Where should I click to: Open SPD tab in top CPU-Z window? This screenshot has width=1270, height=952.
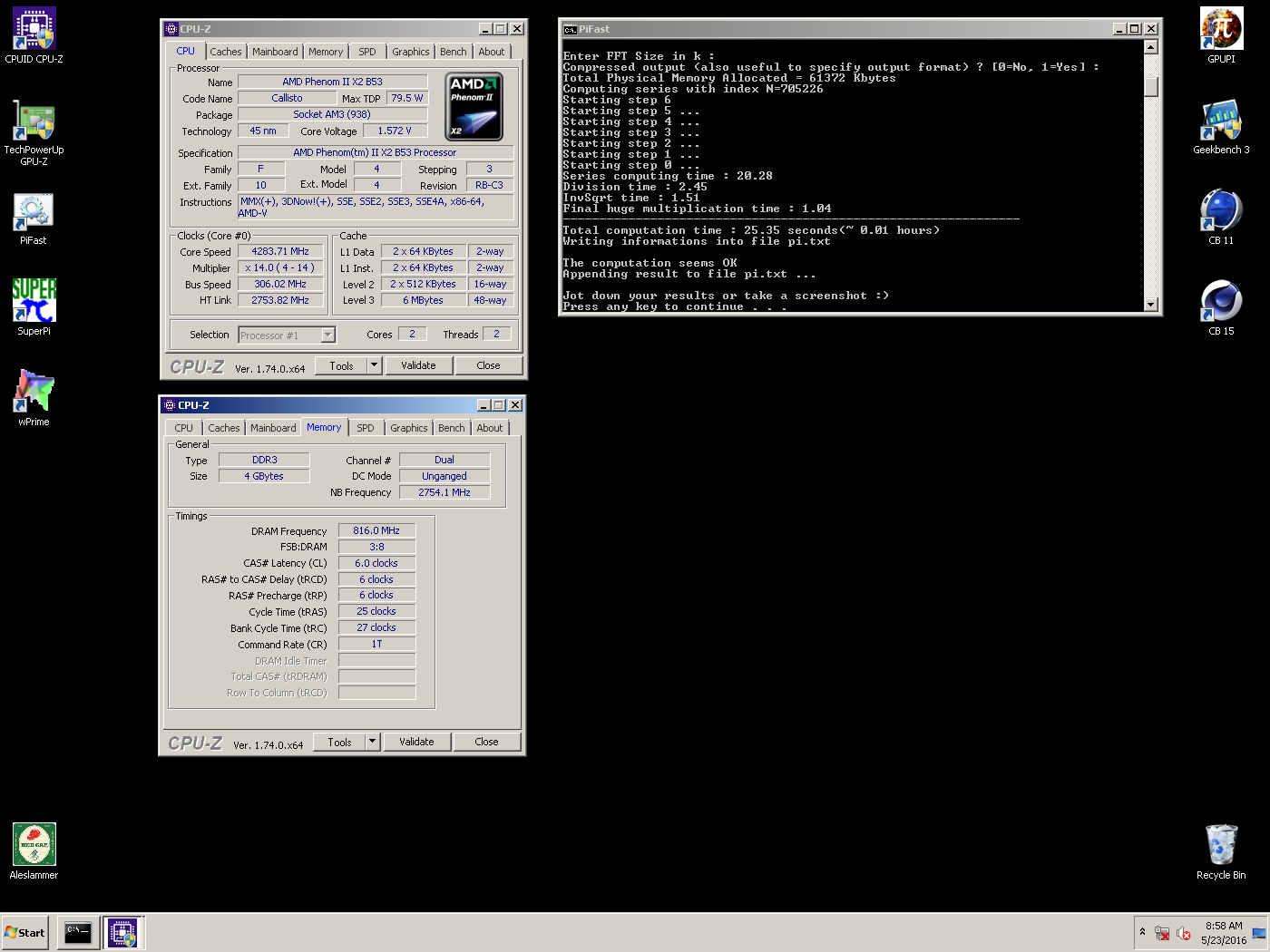click(x=367, y=52)
